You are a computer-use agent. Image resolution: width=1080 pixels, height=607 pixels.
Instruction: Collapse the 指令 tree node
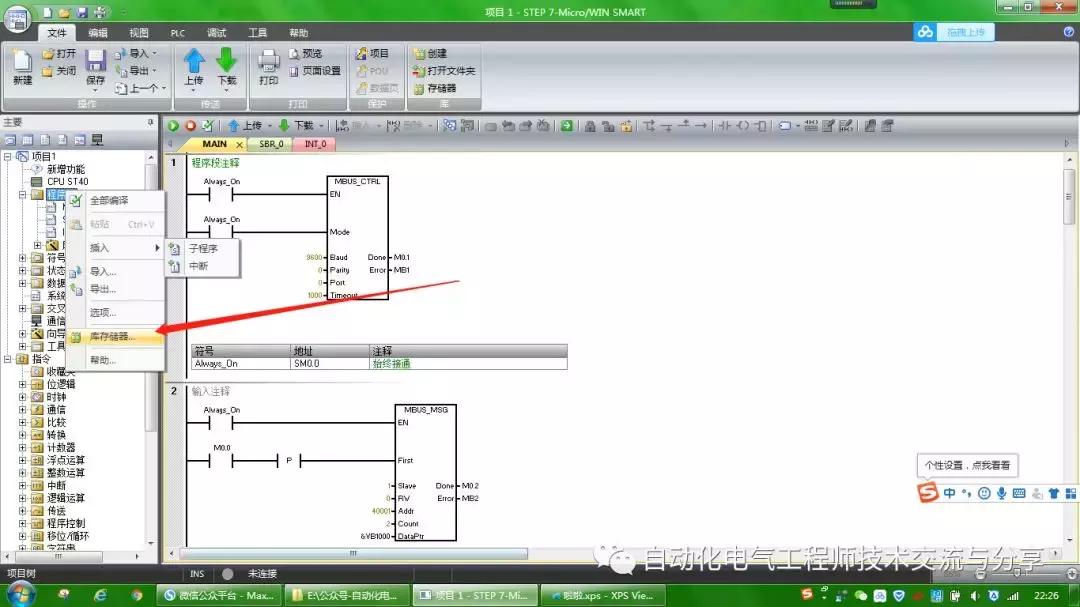point(8,359)
